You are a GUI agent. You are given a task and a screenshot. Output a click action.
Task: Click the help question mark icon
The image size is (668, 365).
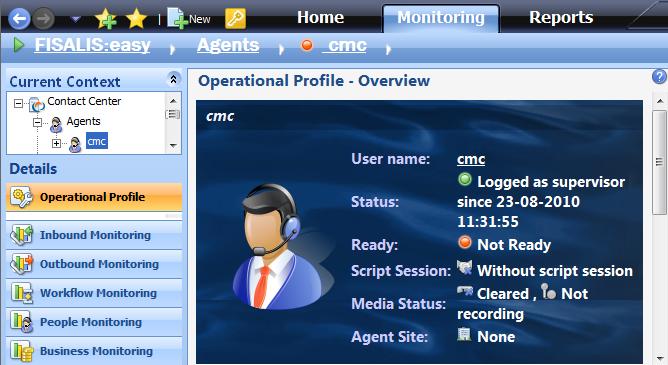point(659,77)
